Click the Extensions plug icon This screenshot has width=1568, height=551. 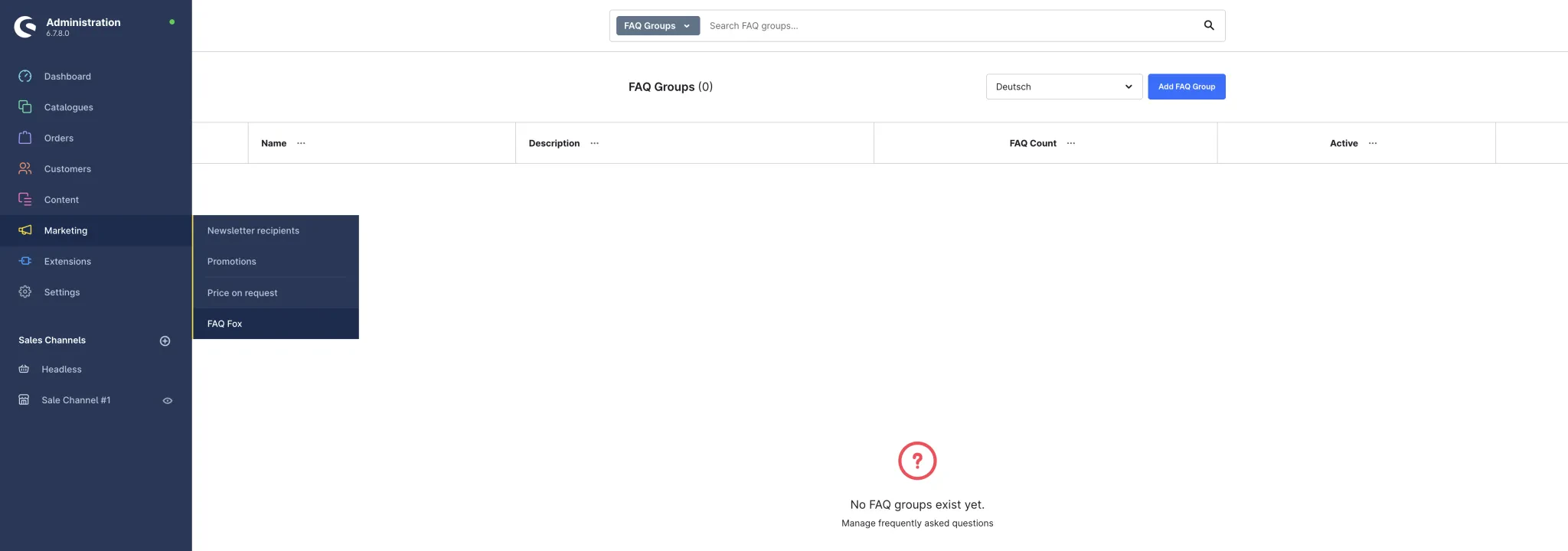[x=25, y=261]
